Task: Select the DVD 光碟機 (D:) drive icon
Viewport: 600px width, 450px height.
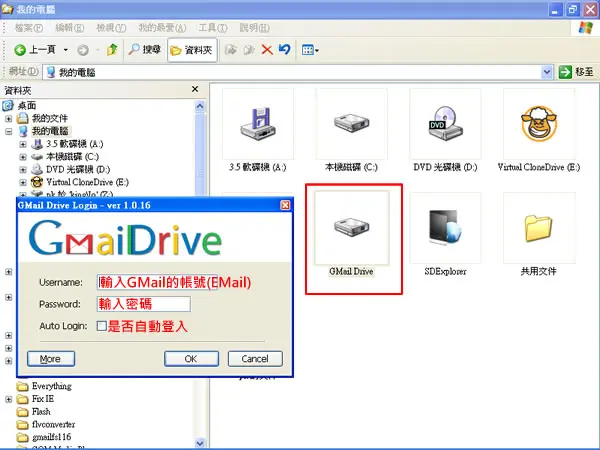Action: pos(445,124)
